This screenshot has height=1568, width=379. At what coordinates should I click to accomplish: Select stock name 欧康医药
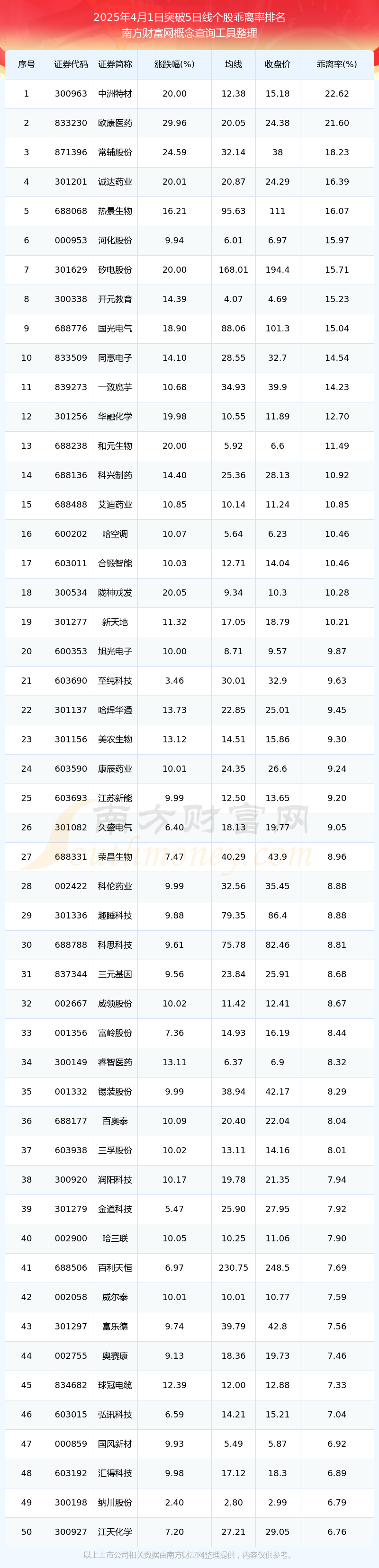[115, 123]
